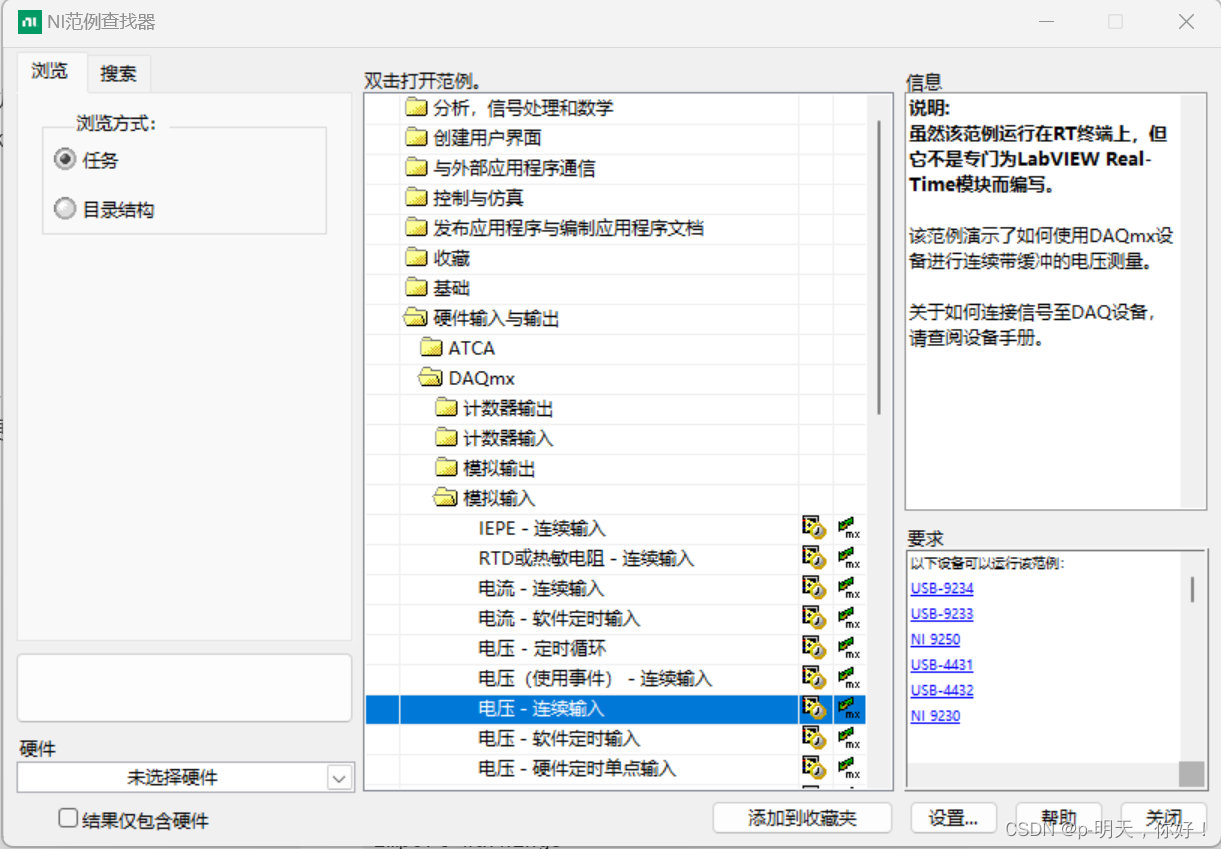Viewport: 1221px width, 849px height.
Task: Click yellow VI icon in 电压（使用事件）row
Action: click(814, 678)
